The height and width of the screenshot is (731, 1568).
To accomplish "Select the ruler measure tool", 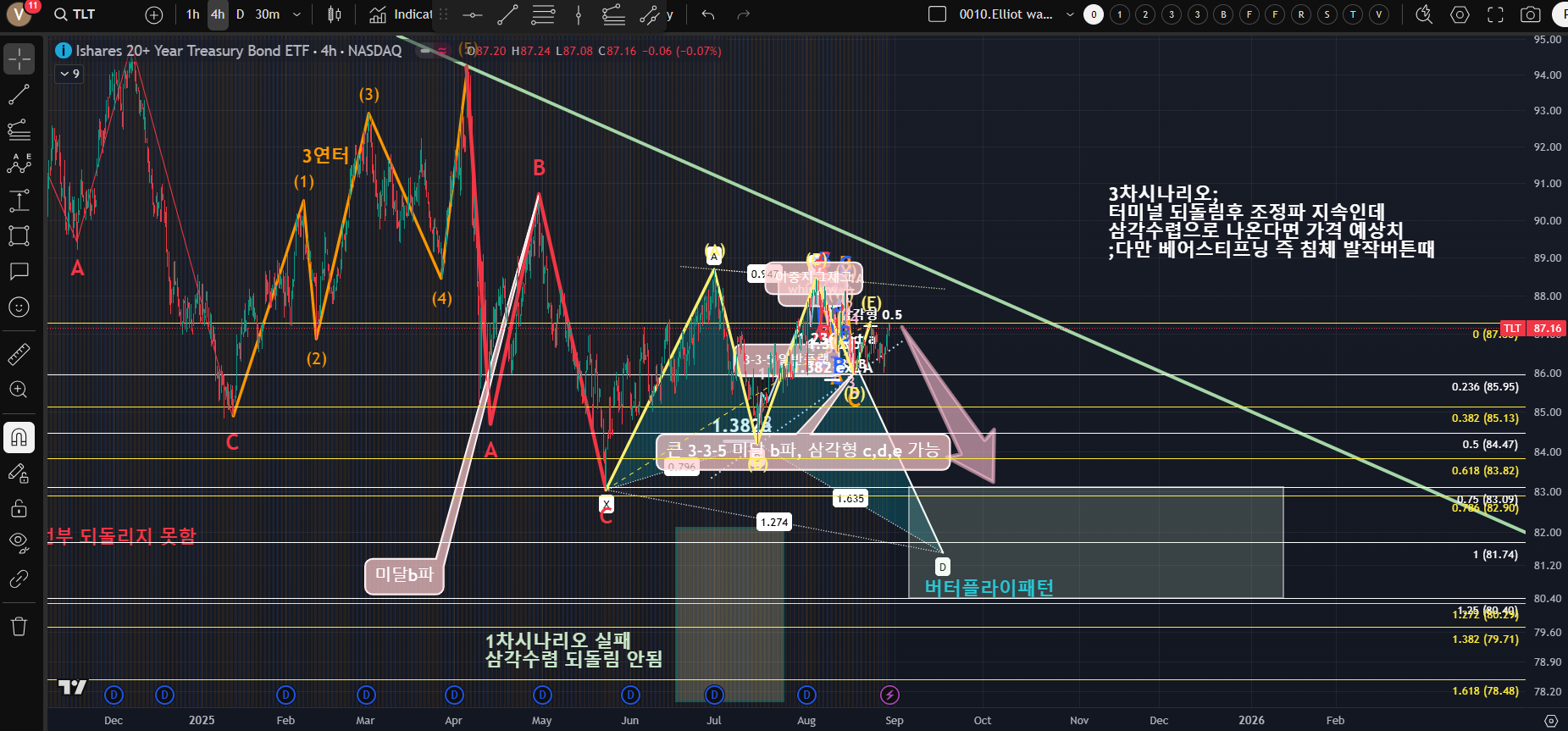I will (x=19, y=354).
